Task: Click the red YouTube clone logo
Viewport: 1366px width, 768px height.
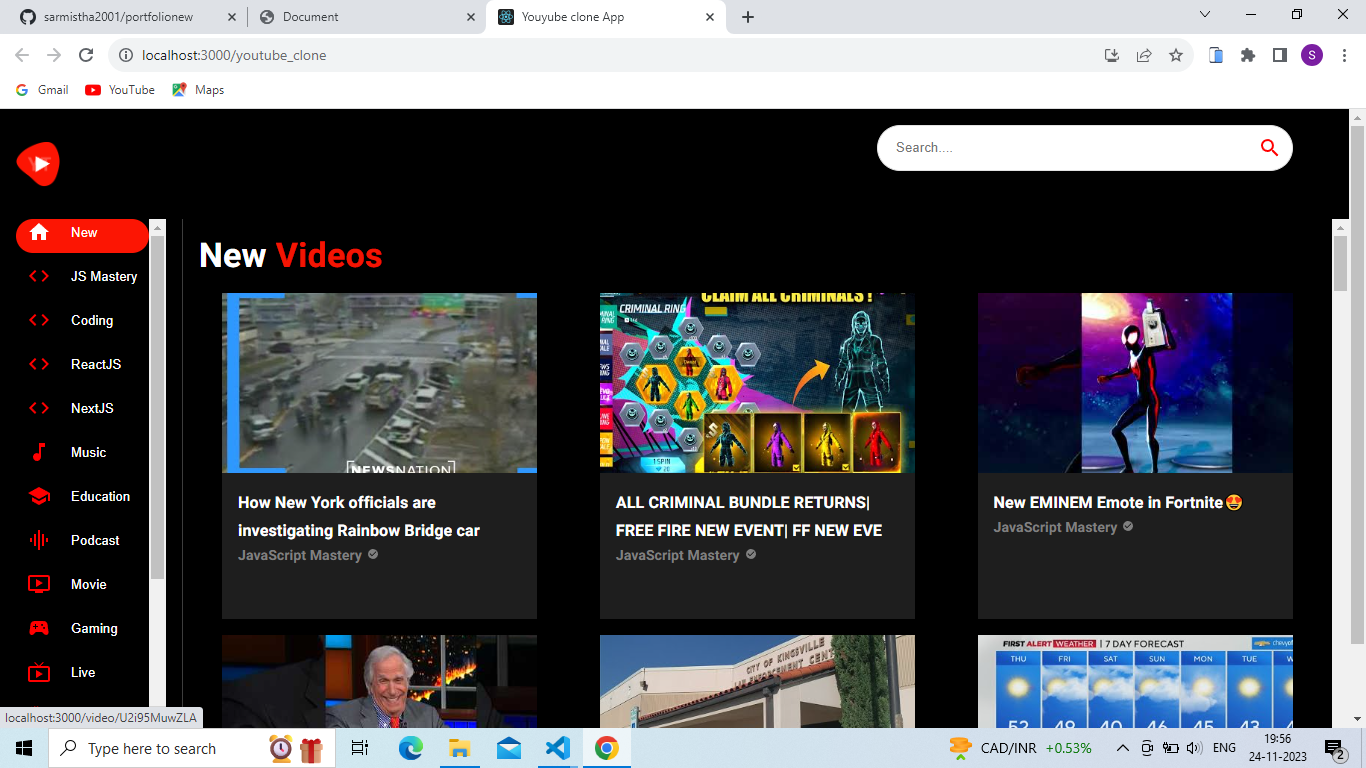Action: click(38, 163)
